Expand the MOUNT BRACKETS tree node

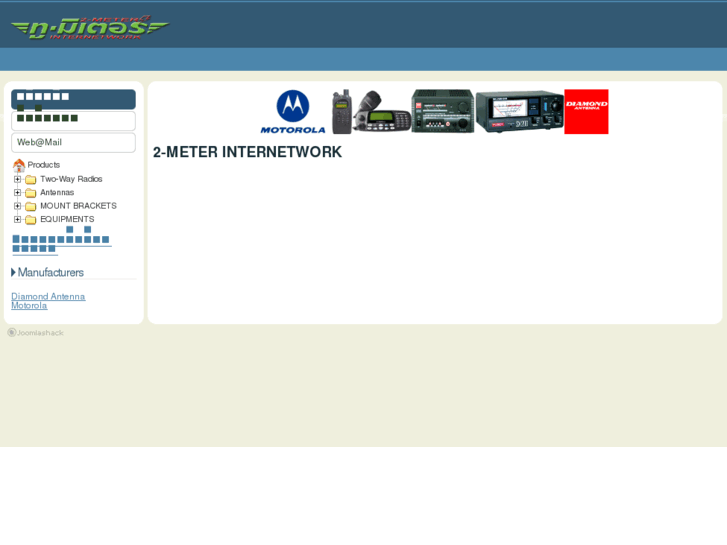(x=17, y=206)
